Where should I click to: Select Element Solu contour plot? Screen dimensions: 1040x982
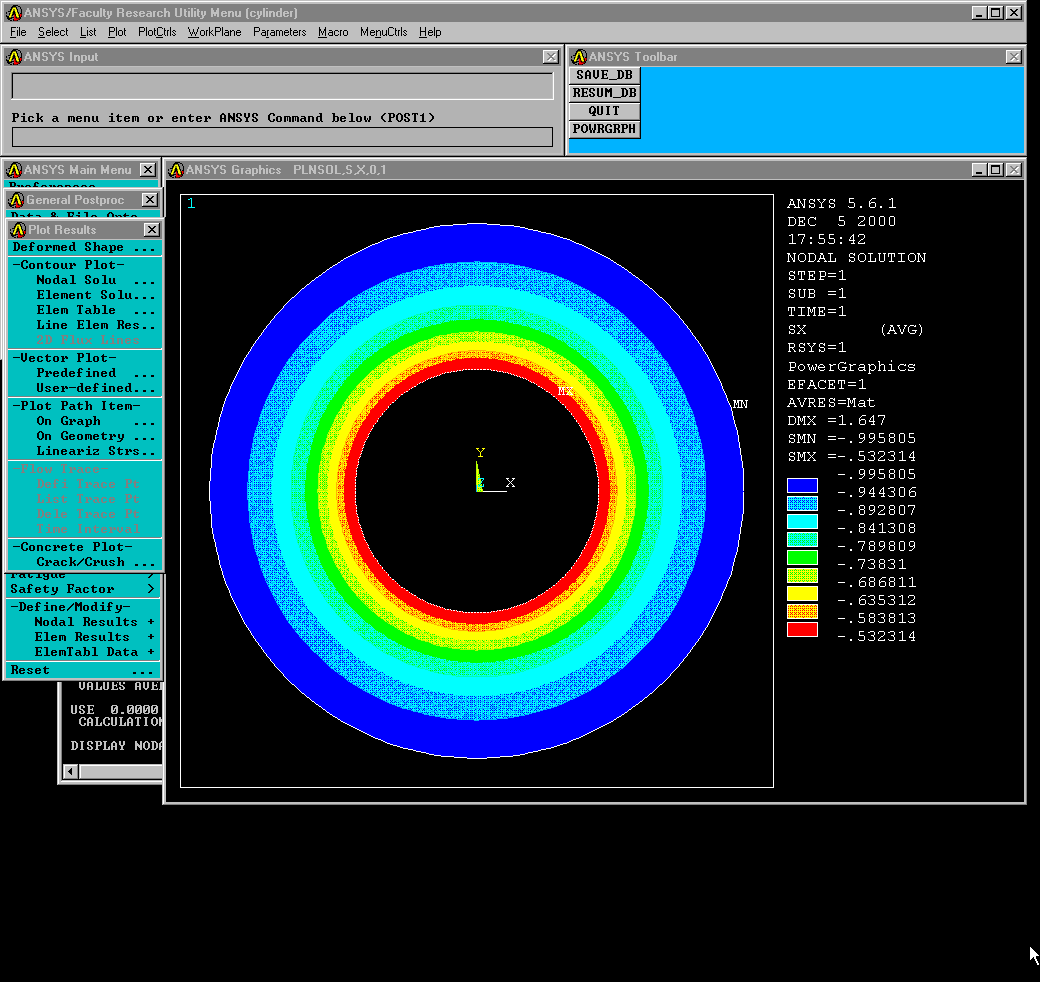click(x=96, y=295)
